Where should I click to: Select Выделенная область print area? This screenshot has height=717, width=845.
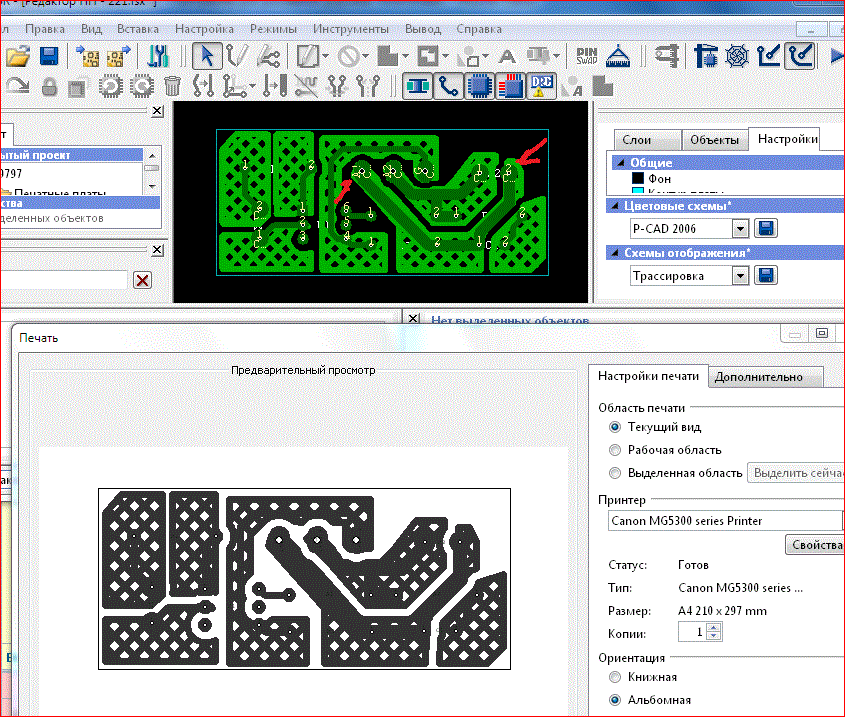pyautogui.click(x=614, y=473)
